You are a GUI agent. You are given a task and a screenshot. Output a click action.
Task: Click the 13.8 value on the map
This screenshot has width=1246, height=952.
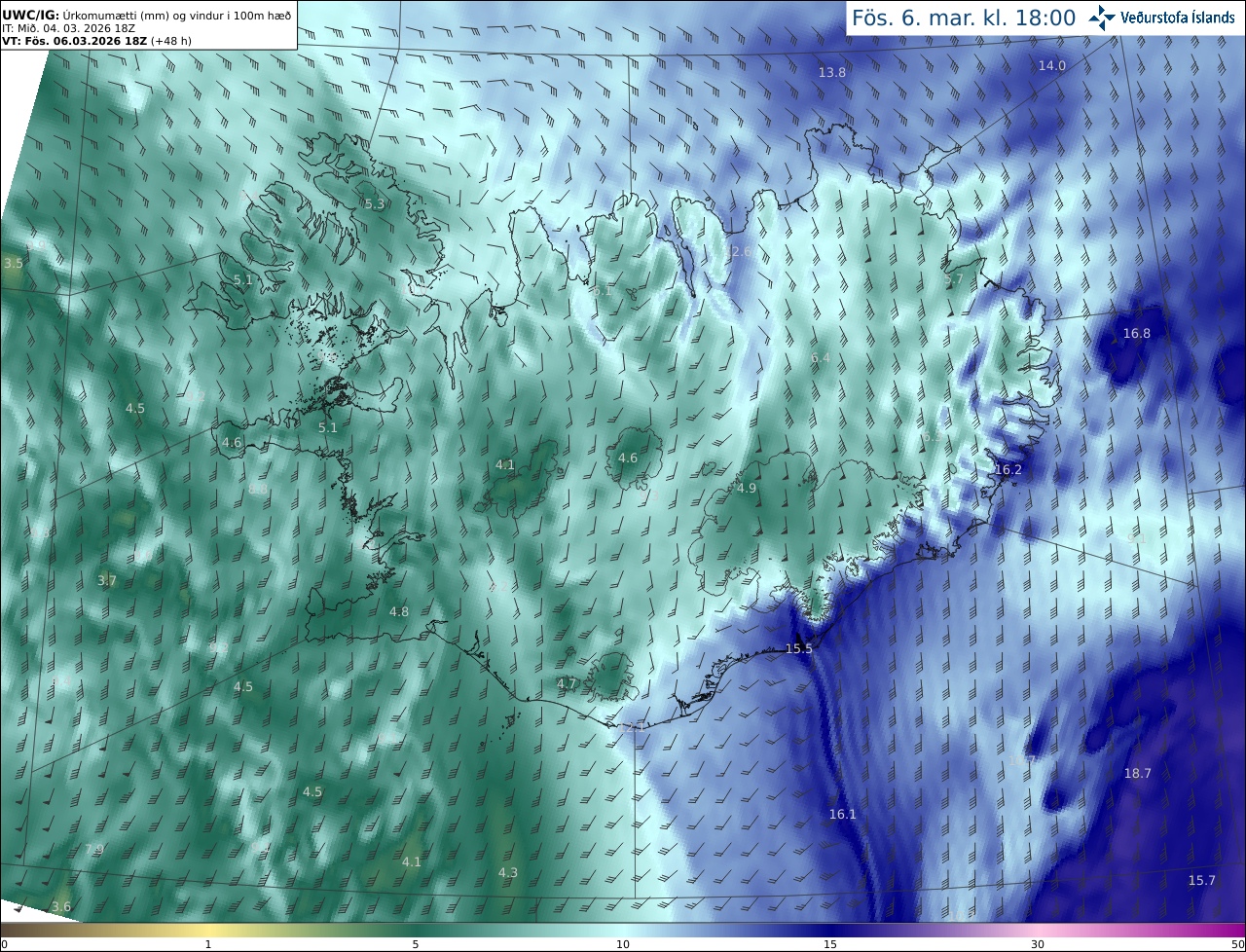click(831, 73)
